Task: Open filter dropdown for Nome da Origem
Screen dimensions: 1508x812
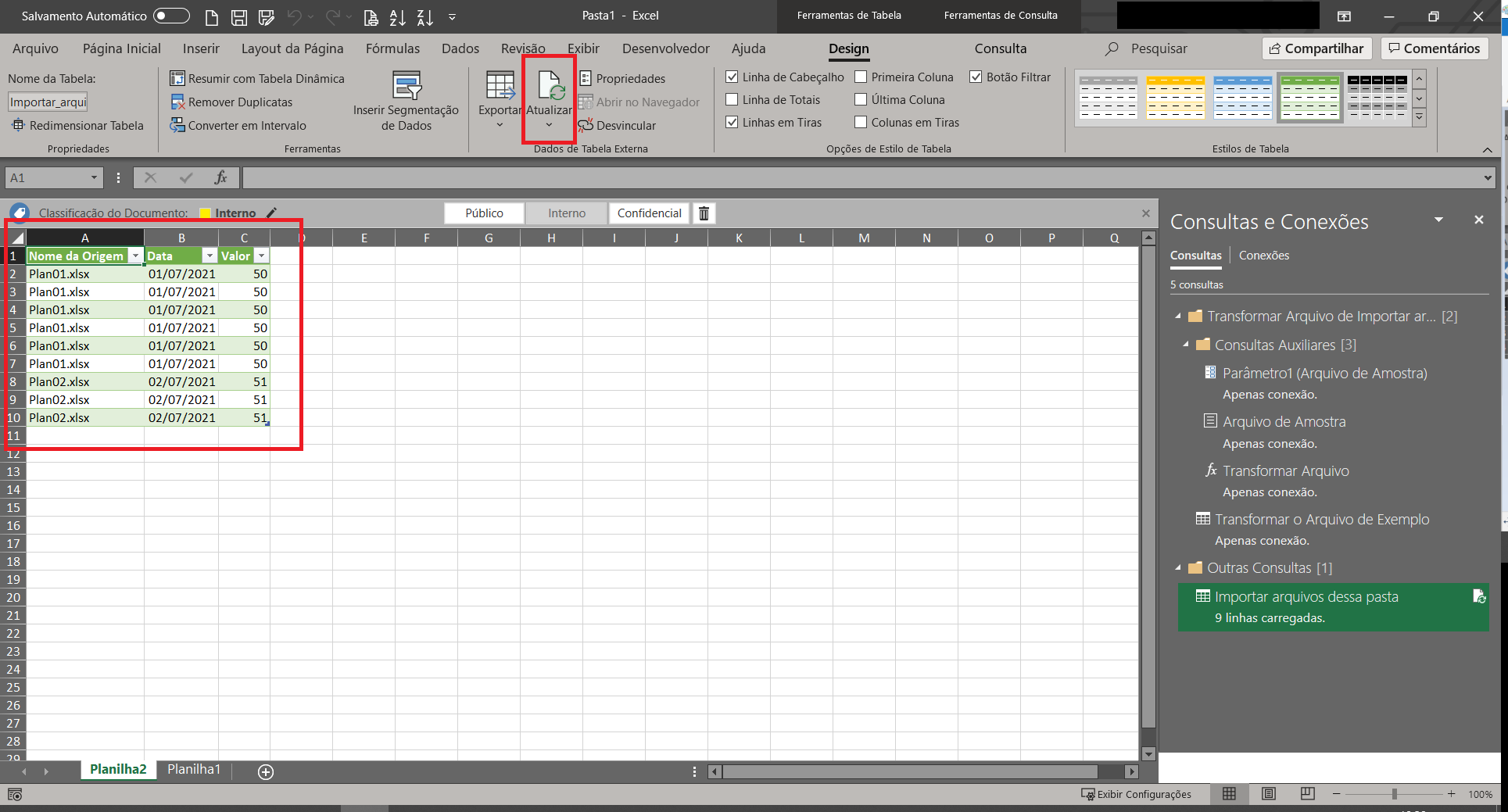Action: (x=135, y=256)
